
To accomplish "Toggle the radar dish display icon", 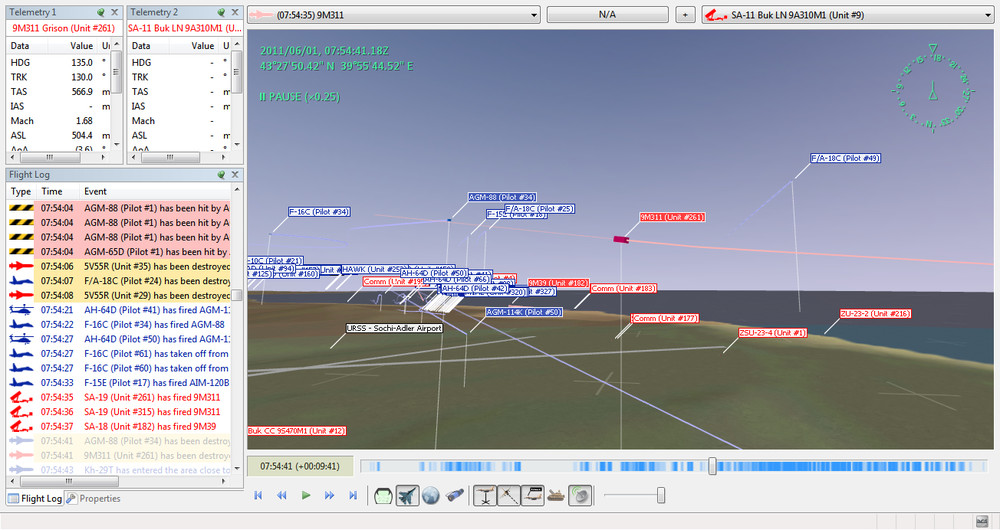I will tap(580, 496).
